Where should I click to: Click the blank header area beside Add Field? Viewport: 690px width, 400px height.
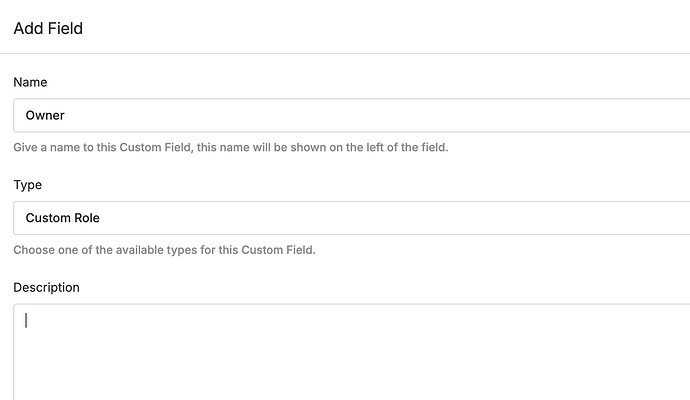400,28
